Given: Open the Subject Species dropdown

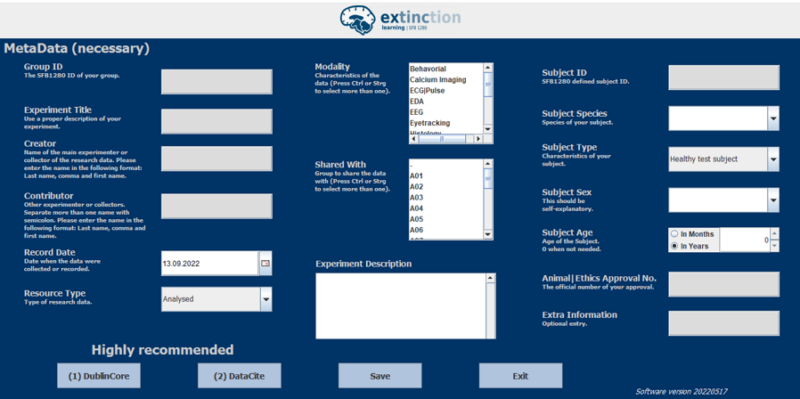Looking at the screenshot, I should 773,118.
